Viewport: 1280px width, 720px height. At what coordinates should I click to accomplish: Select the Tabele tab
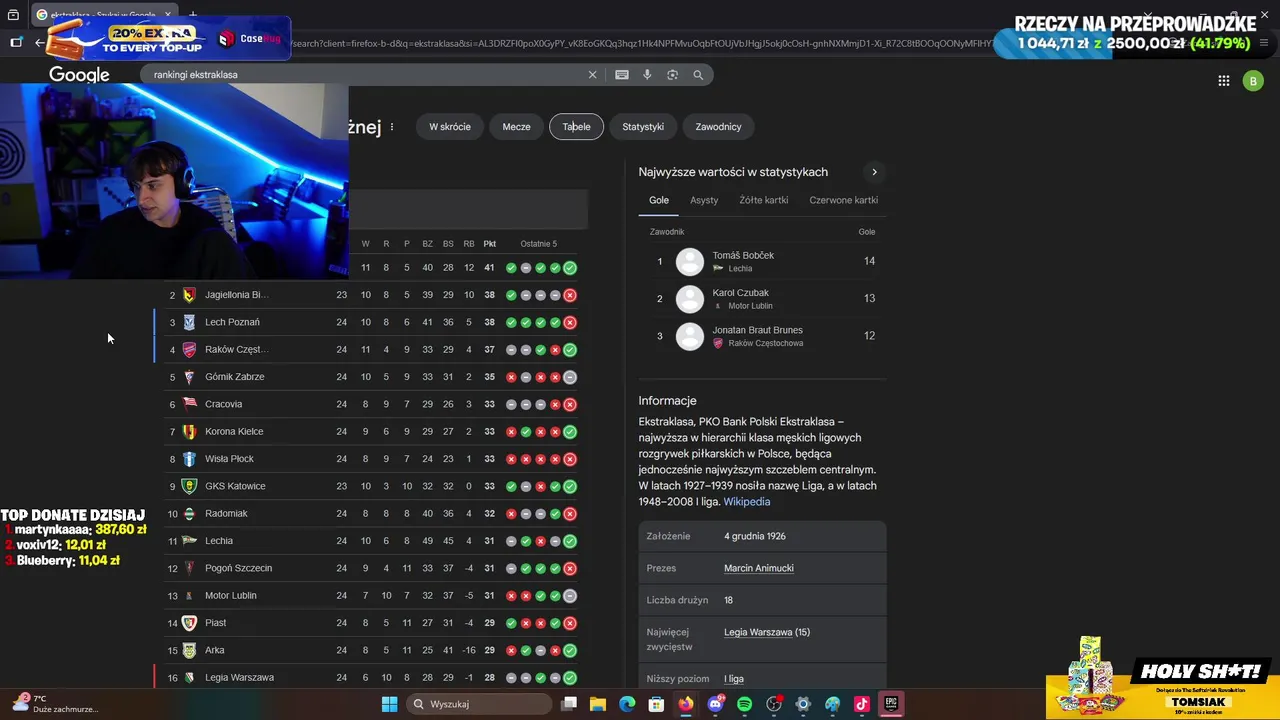[576, 127]
